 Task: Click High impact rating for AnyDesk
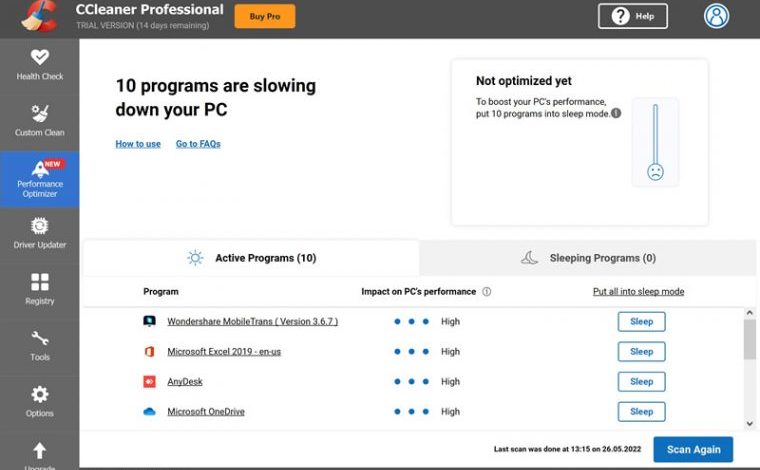click(427, 382)
